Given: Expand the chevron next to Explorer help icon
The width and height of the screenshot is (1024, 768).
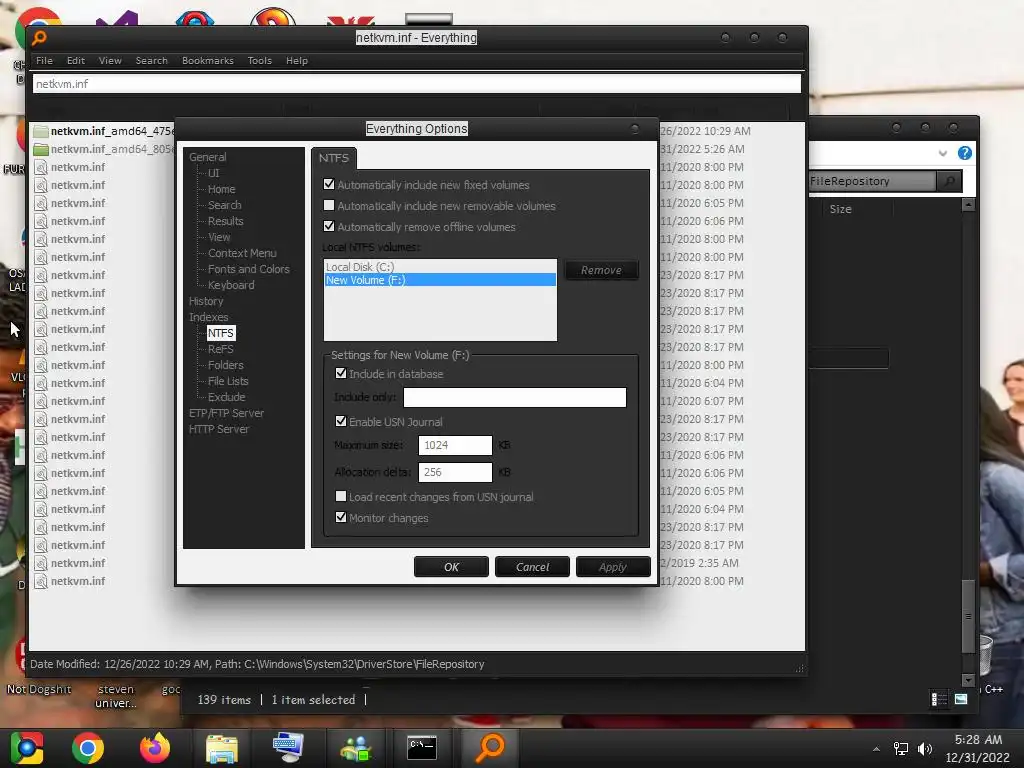Looking at the screenshot, I should 942,153.
